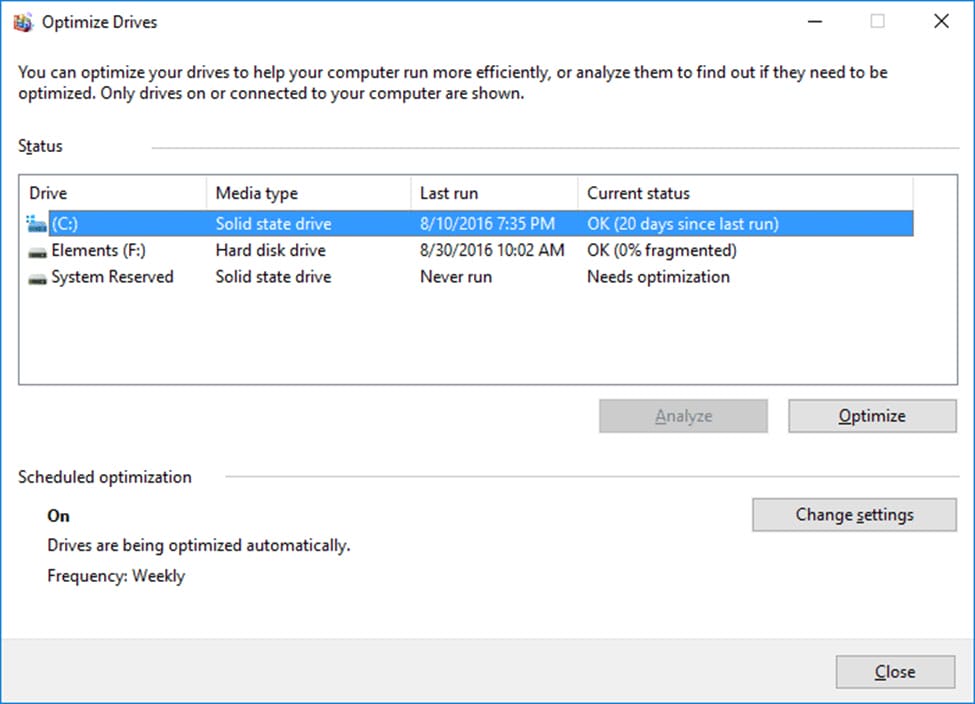Sort by the Drive column header

click(112, 193)
